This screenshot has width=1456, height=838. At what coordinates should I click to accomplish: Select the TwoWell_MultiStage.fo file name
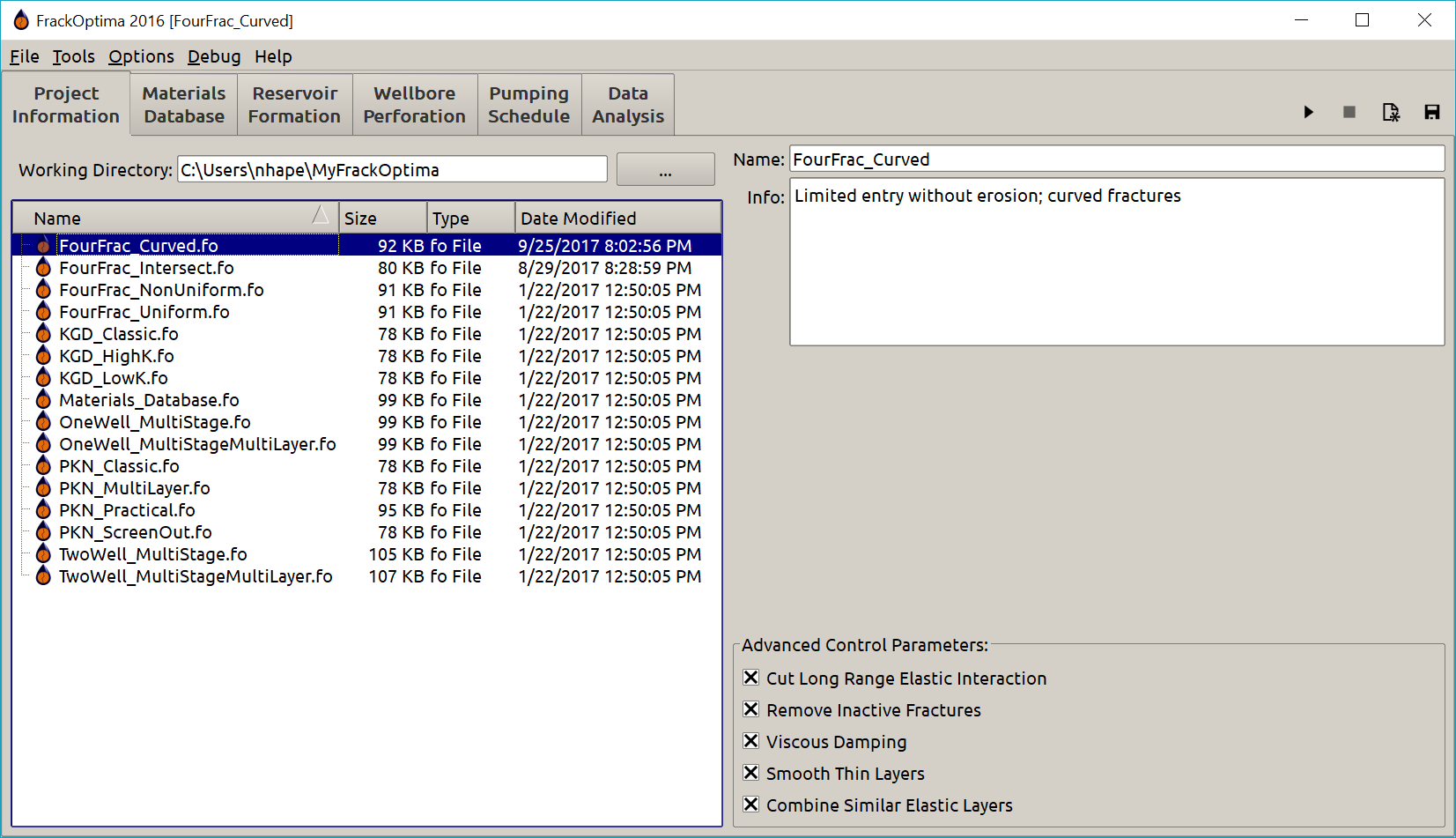point(153,553)
